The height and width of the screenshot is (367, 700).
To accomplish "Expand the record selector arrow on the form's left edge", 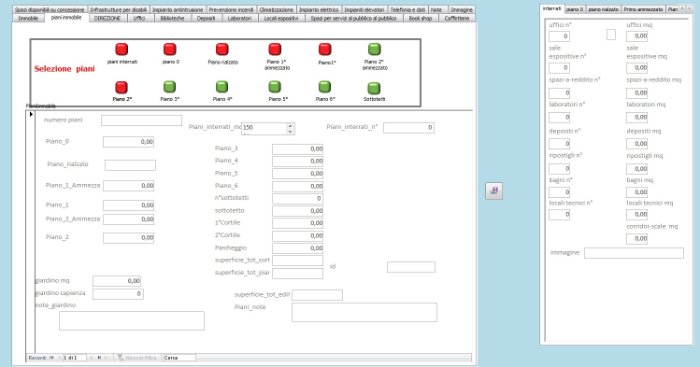I will pos(31,115).
